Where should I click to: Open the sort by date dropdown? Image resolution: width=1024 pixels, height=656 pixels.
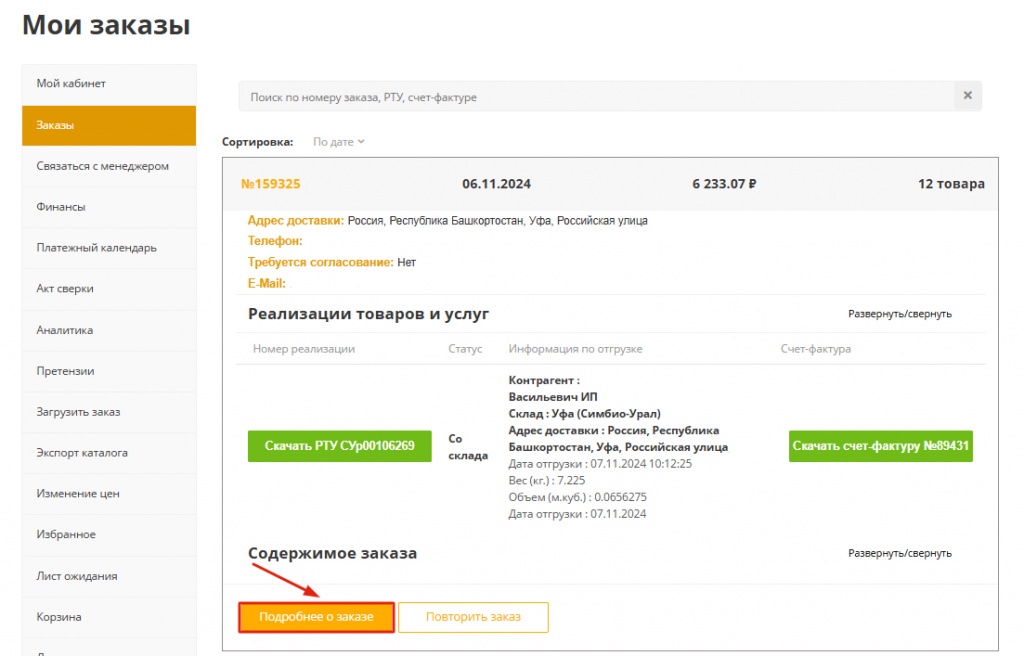tap(339, 142)
